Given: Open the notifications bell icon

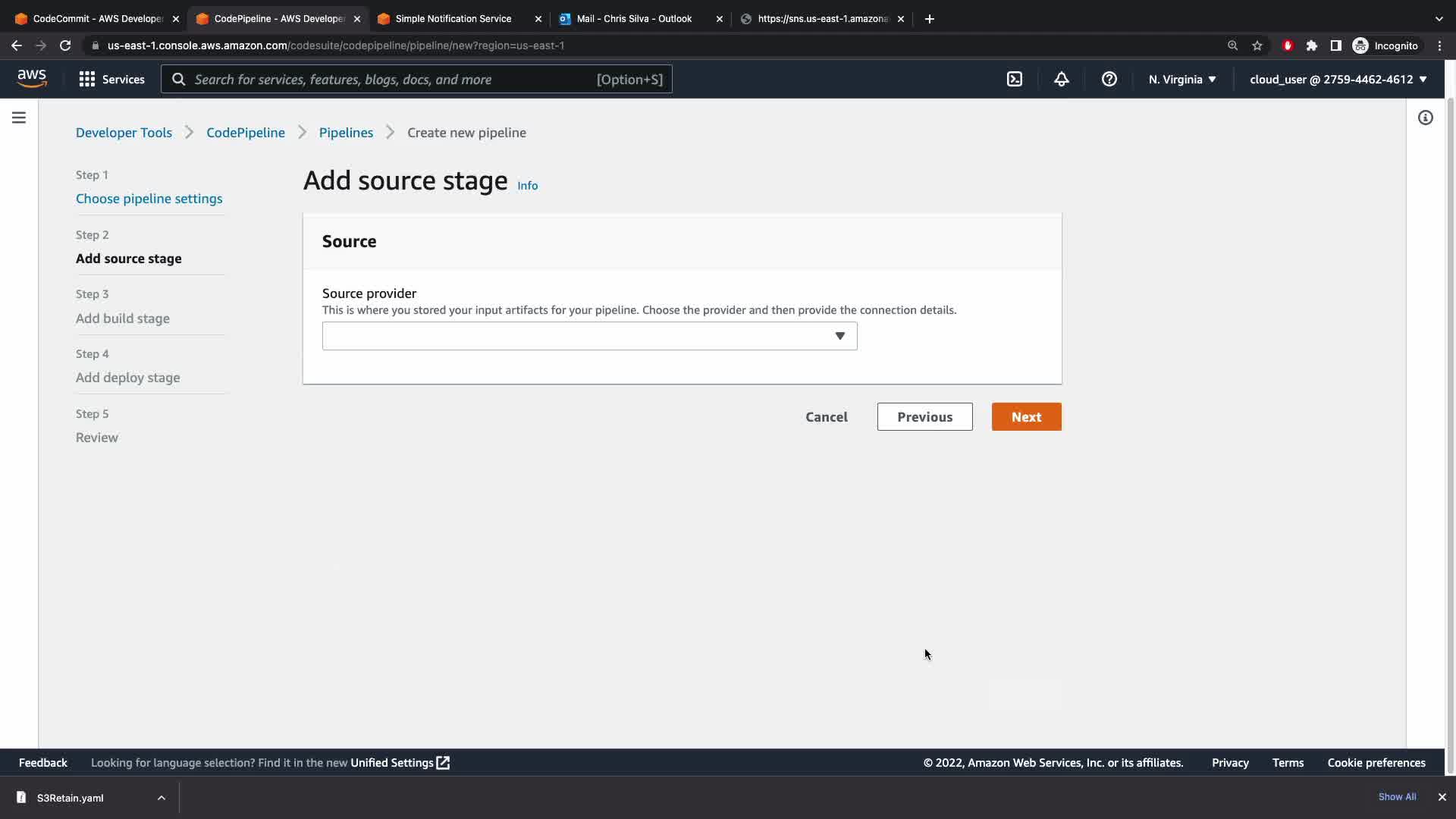Looking at the screenshot, I should pyautogui.click(x=1062, y=80).
